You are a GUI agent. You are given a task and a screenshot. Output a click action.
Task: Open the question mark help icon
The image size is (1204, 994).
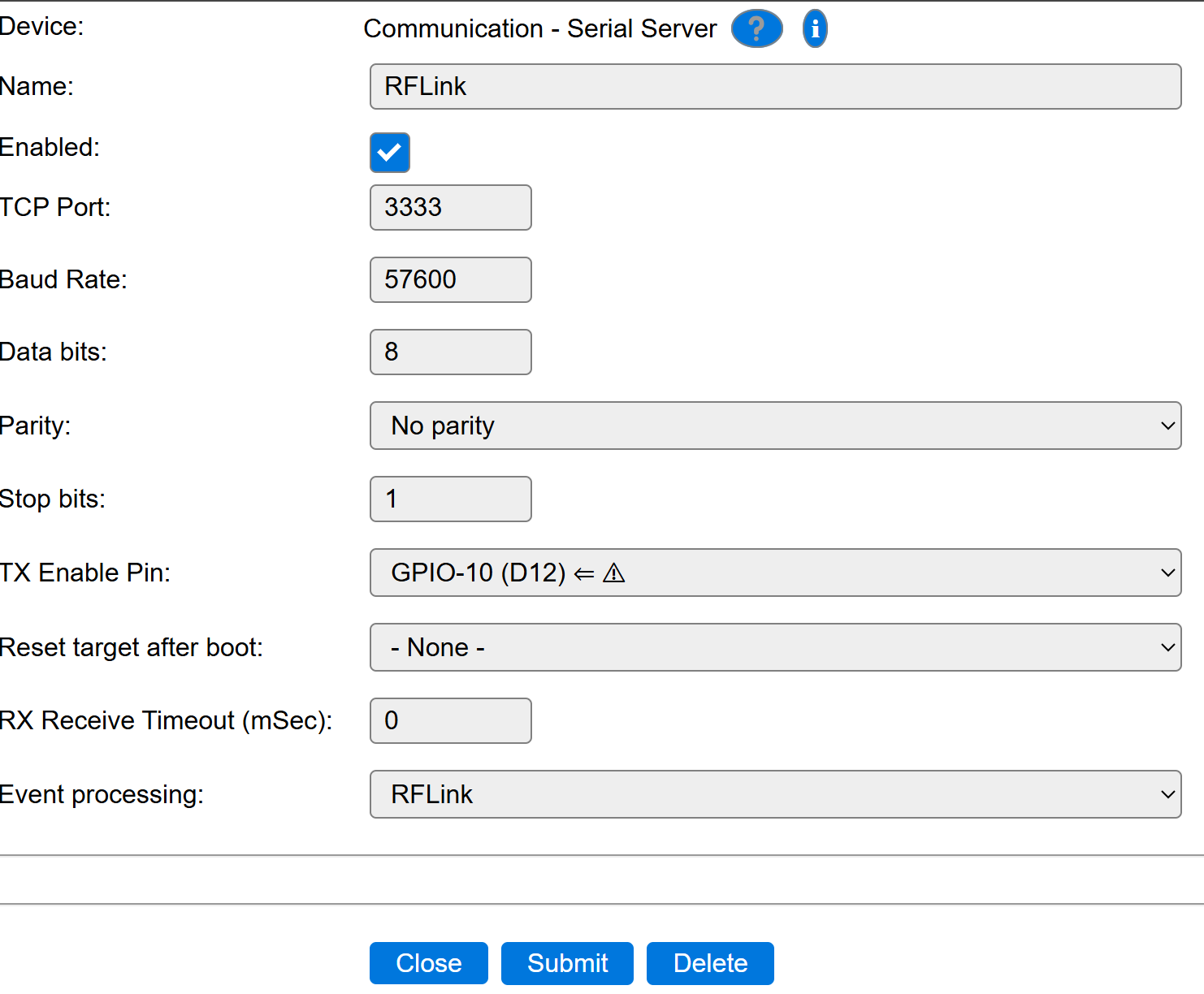point(756,29)
